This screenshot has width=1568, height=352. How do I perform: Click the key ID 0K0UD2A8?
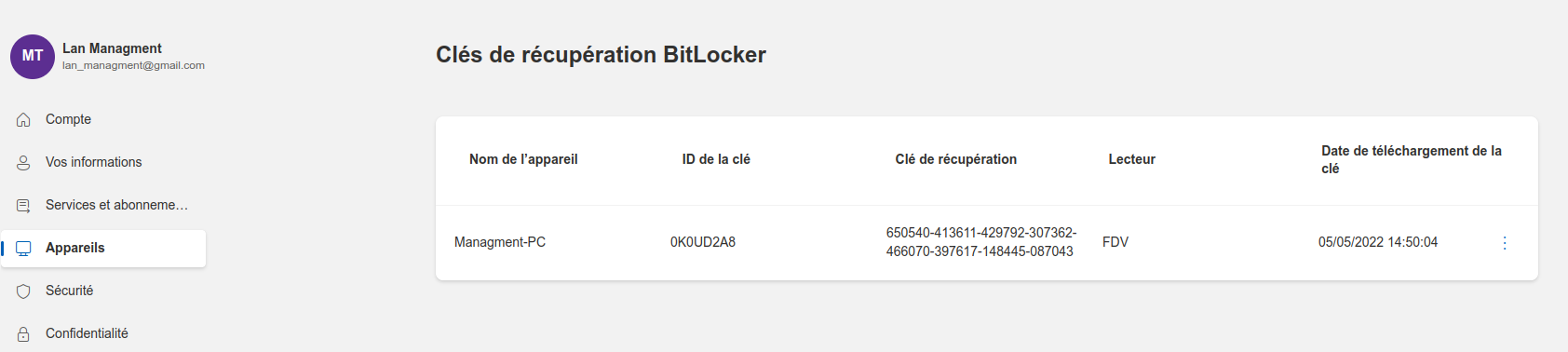click(x=703, y=242)
